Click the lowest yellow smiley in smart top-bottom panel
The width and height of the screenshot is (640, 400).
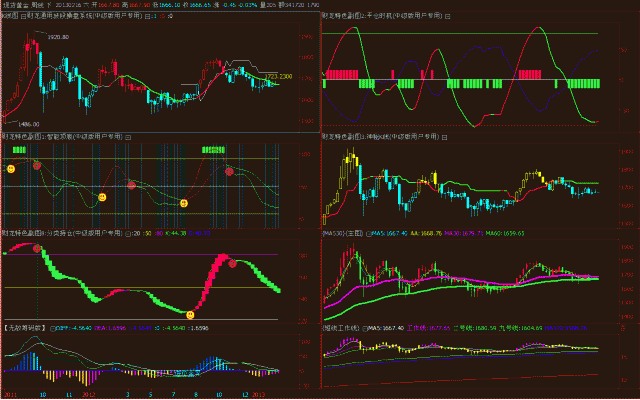[x=184, y=204]
